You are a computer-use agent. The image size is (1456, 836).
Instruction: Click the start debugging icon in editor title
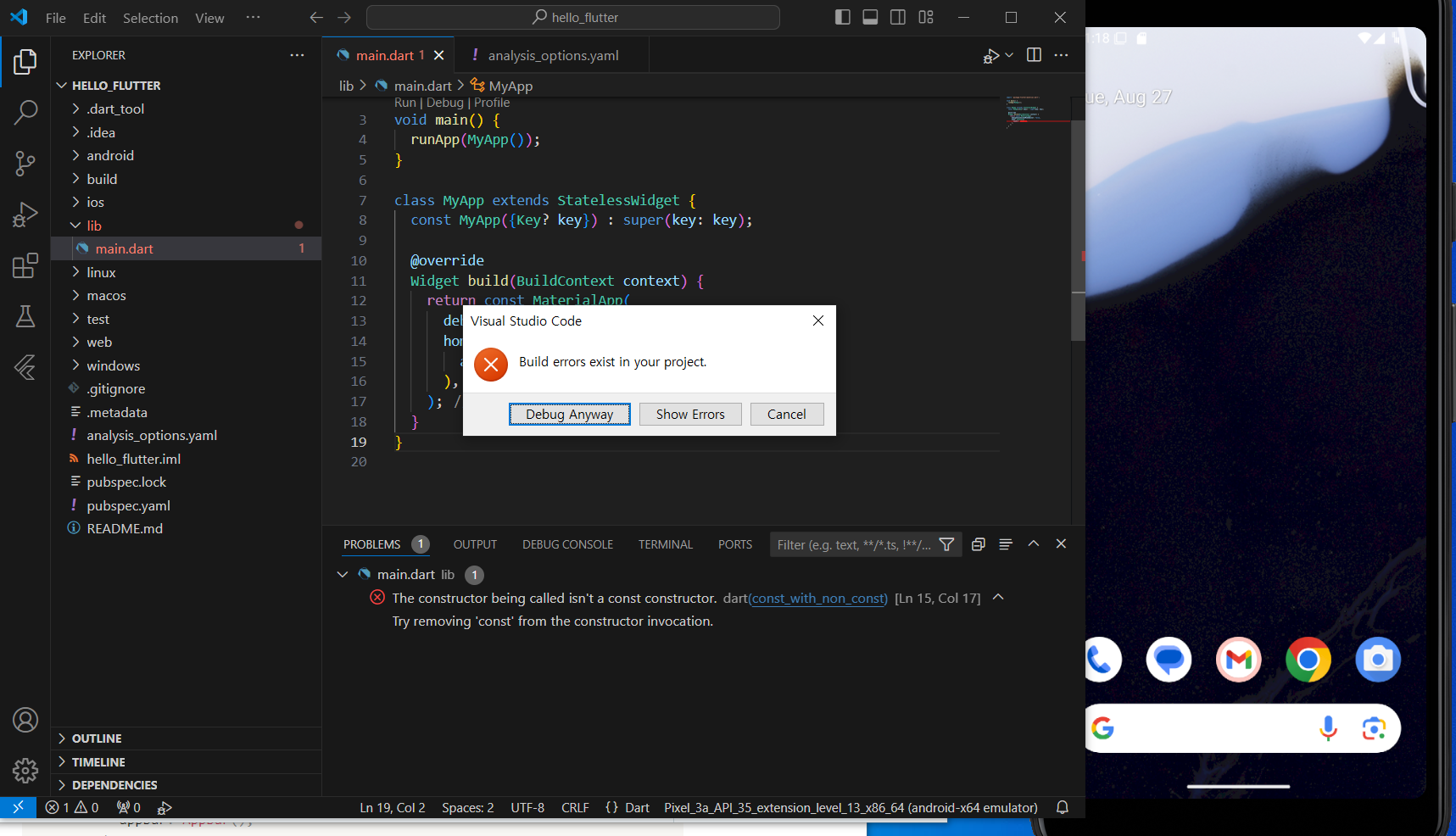990,56
